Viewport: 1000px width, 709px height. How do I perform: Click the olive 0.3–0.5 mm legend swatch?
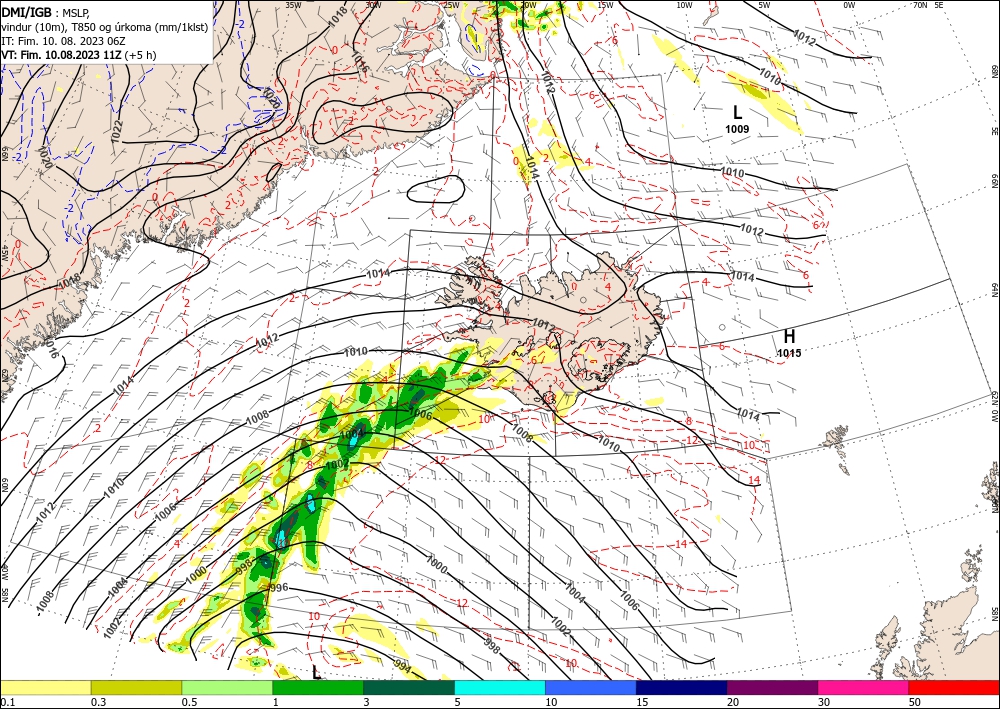136,687
